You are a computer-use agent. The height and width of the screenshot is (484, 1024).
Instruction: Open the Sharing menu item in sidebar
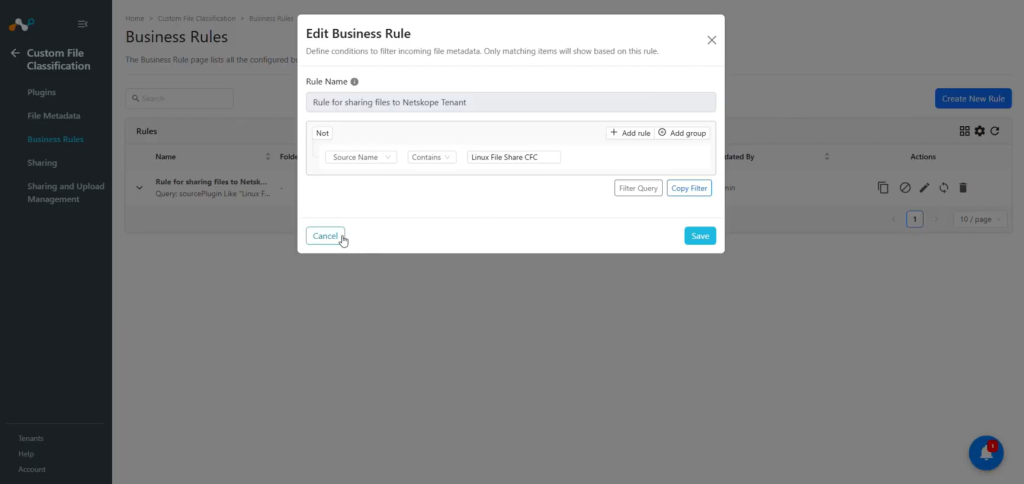(x=42, y=163)
